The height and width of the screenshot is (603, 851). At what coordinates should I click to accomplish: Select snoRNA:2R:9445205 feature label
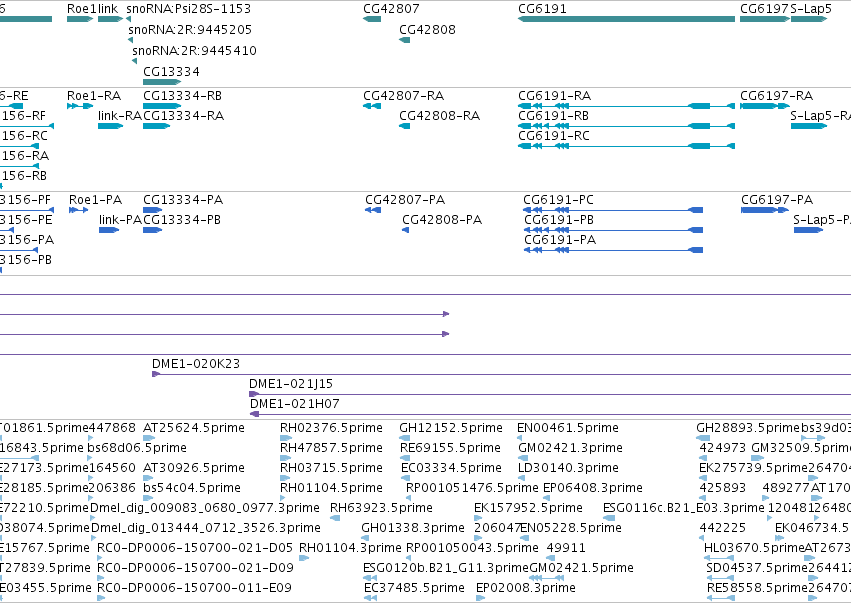coord(190,29)
